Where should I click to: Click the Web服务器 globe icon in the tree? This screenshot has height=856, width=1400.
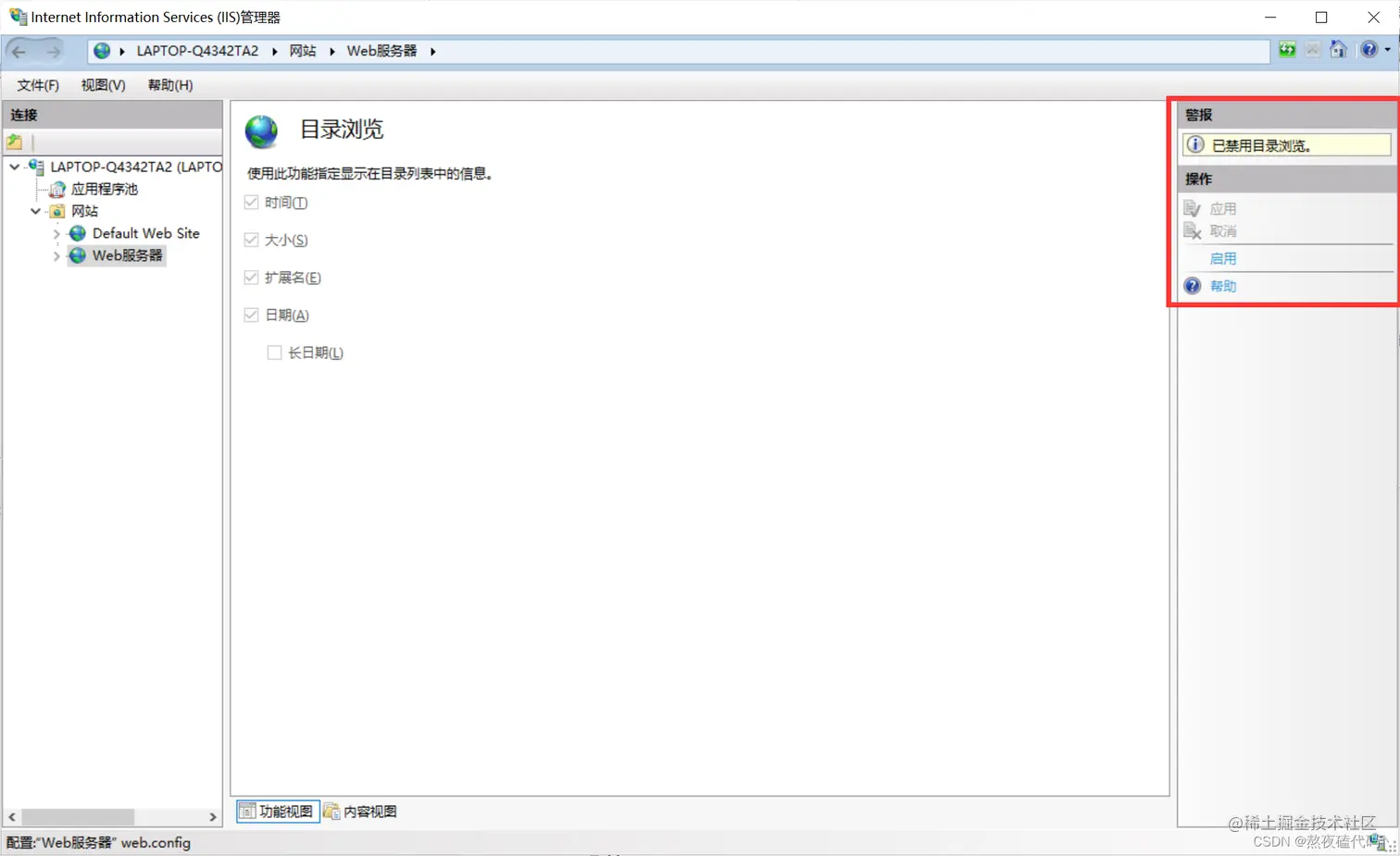(78, 255)
